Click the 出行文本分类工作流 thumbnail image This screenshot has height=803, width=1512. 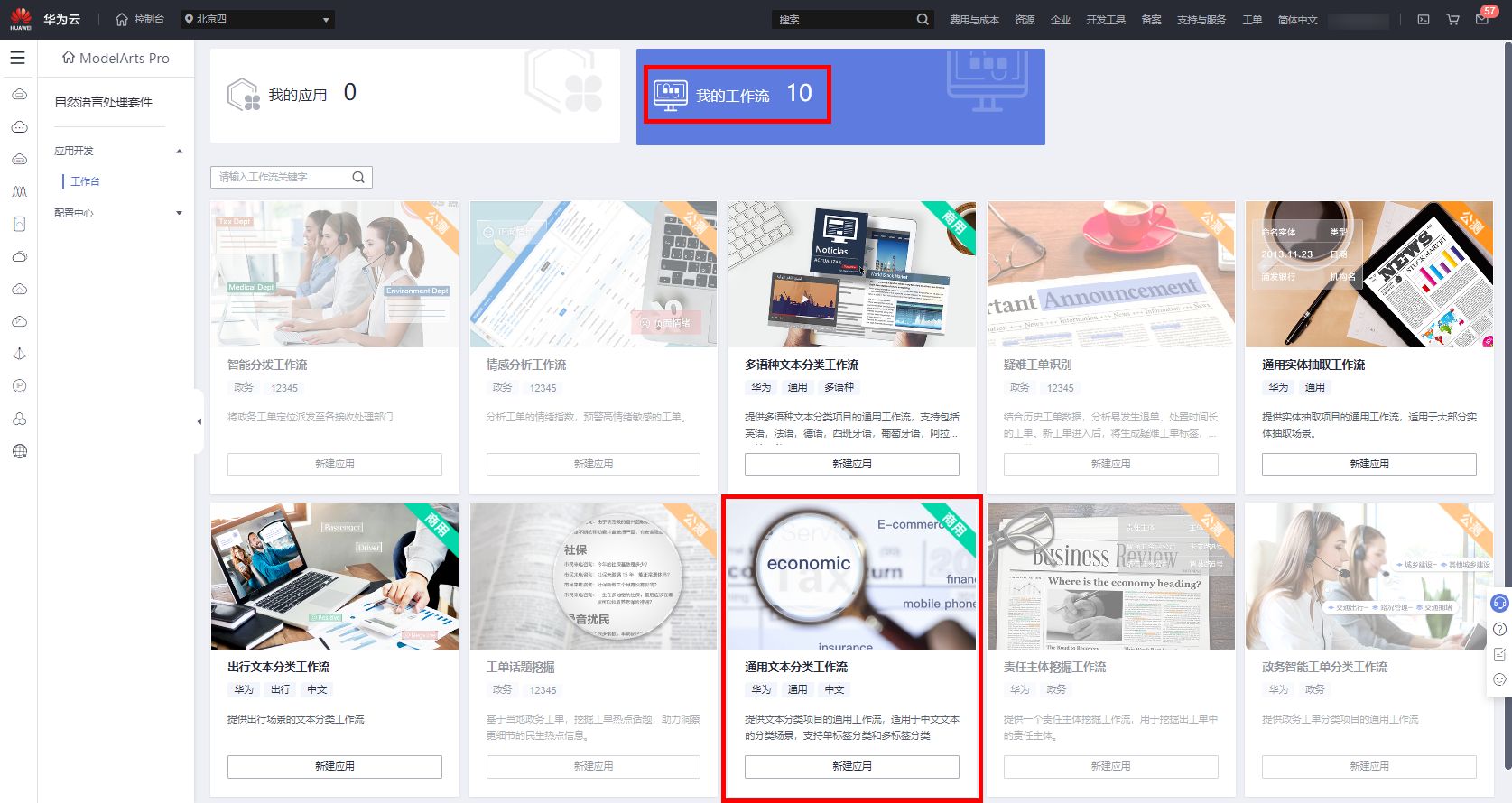point(334,577)
